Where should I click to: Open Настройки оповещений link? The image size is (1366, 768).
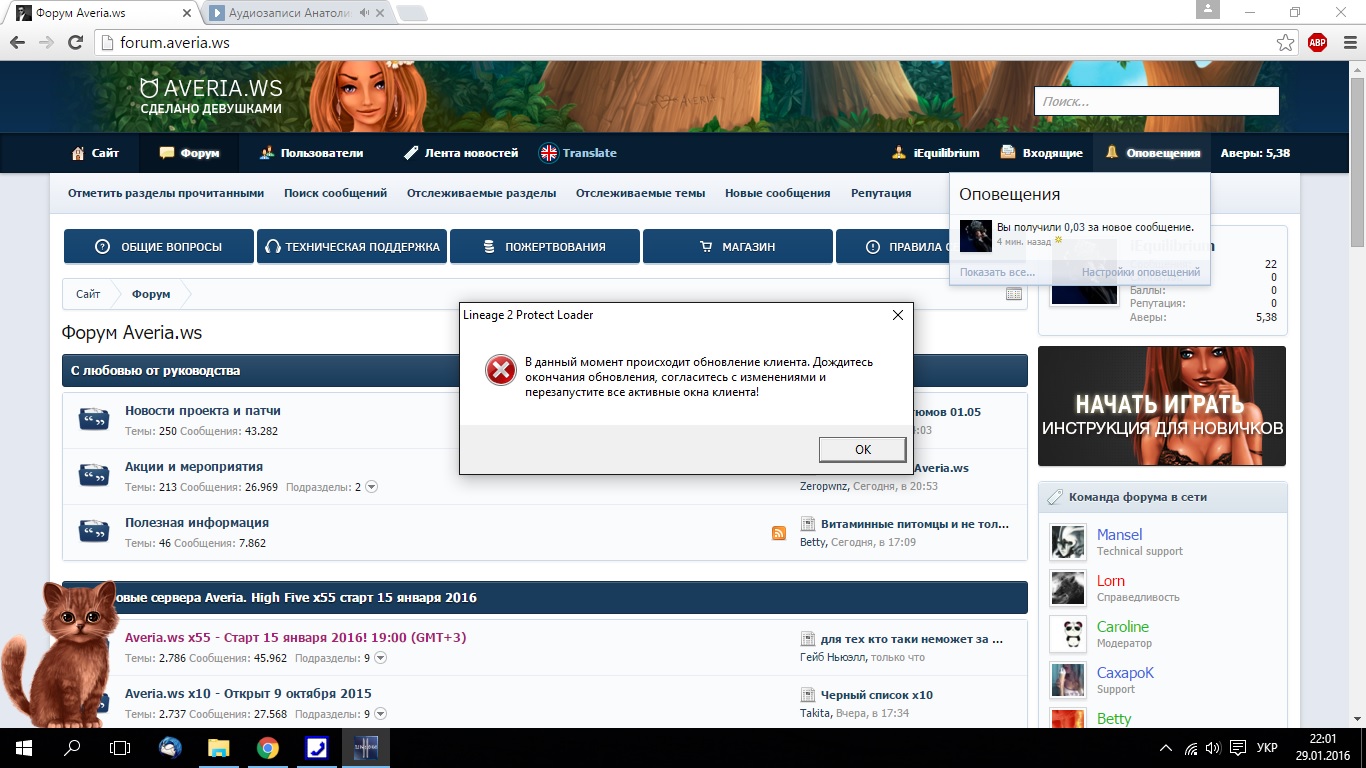[1140, 272]
